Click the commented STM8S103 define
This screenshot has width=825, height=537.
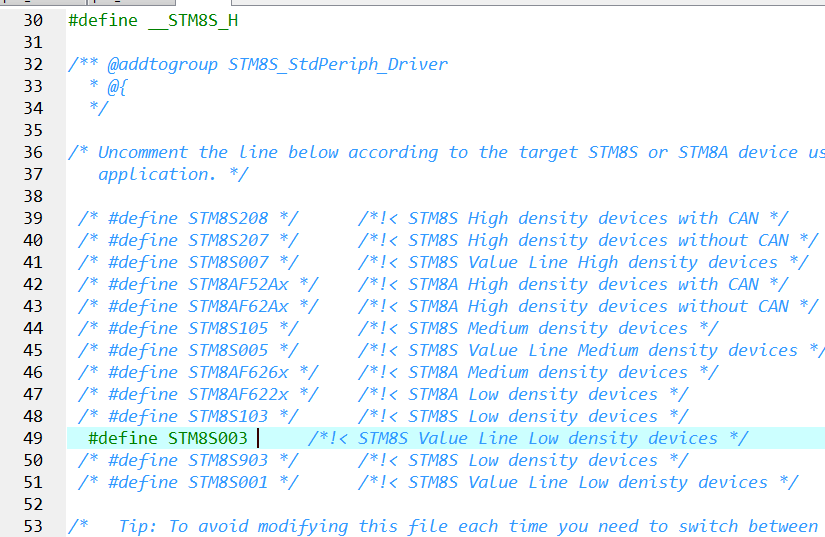(x=228, y=416)
